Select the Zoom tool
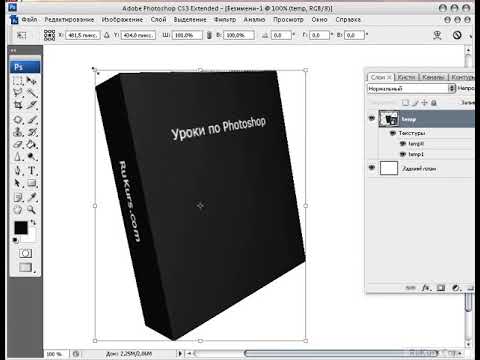 pyautogui.click(x=32, y=210)
